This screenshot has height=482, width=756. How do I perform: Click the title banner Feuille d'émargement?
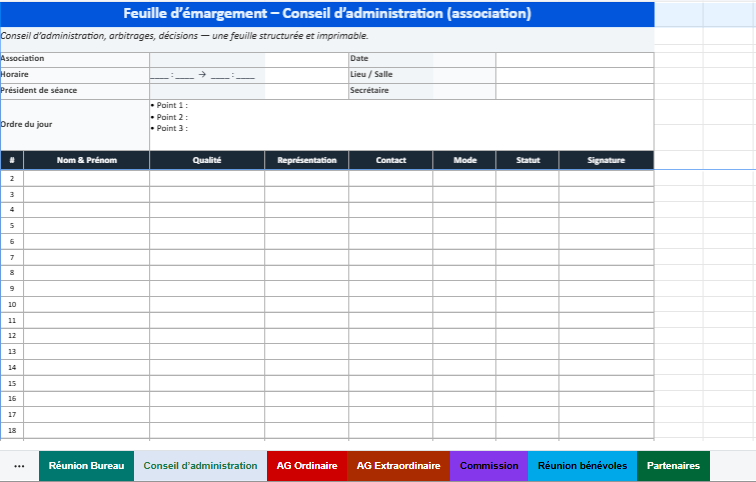[327, 14]
